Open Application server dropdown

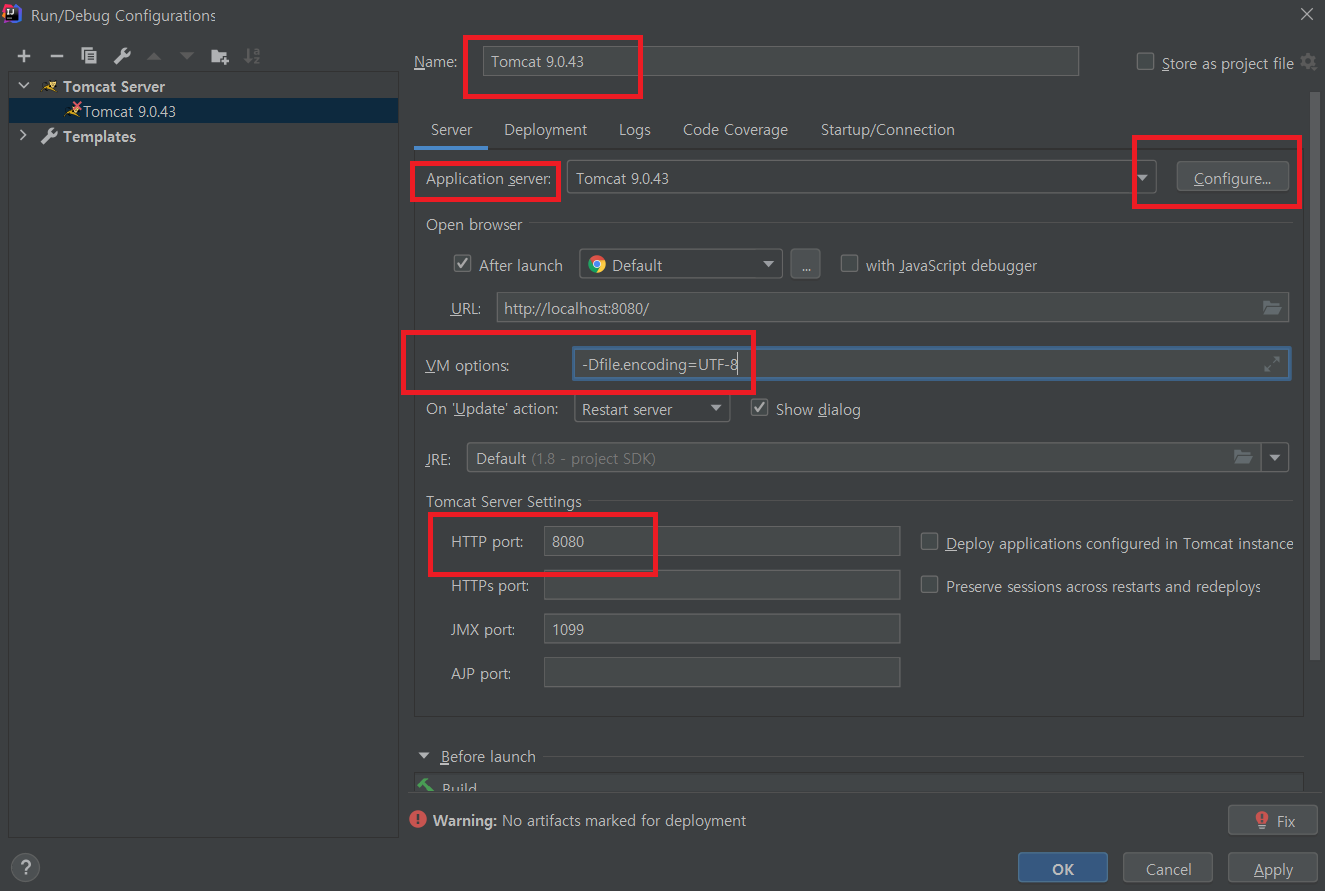click(1143, 178)
